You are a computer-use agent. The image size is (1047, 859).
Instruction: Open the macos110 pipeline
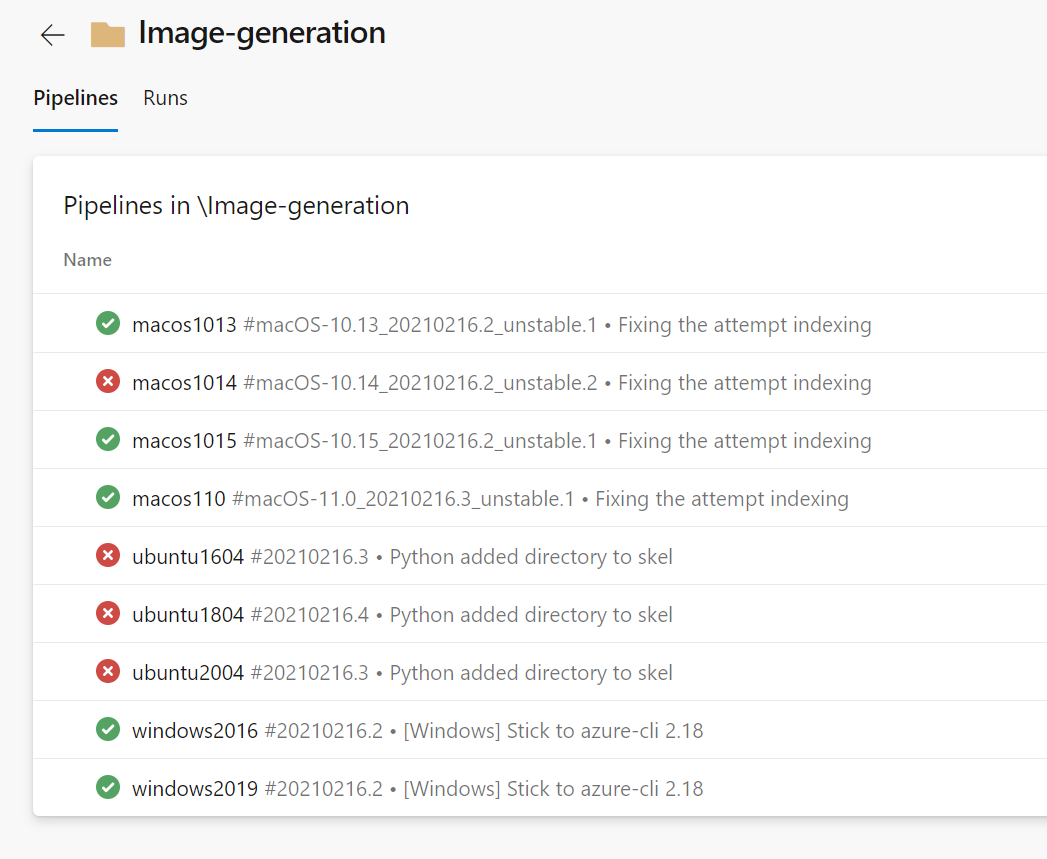point(179,499)
